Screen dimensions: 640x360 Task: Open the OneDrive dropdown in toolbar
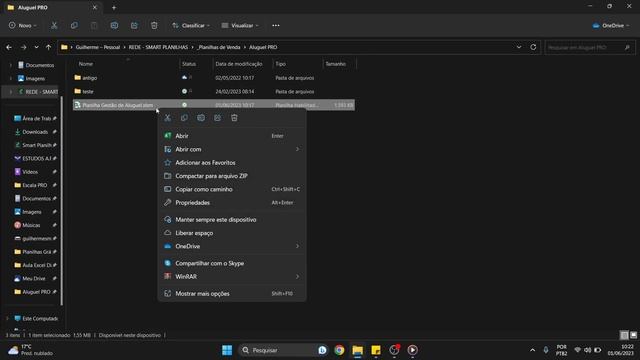(x=611, y=25)
